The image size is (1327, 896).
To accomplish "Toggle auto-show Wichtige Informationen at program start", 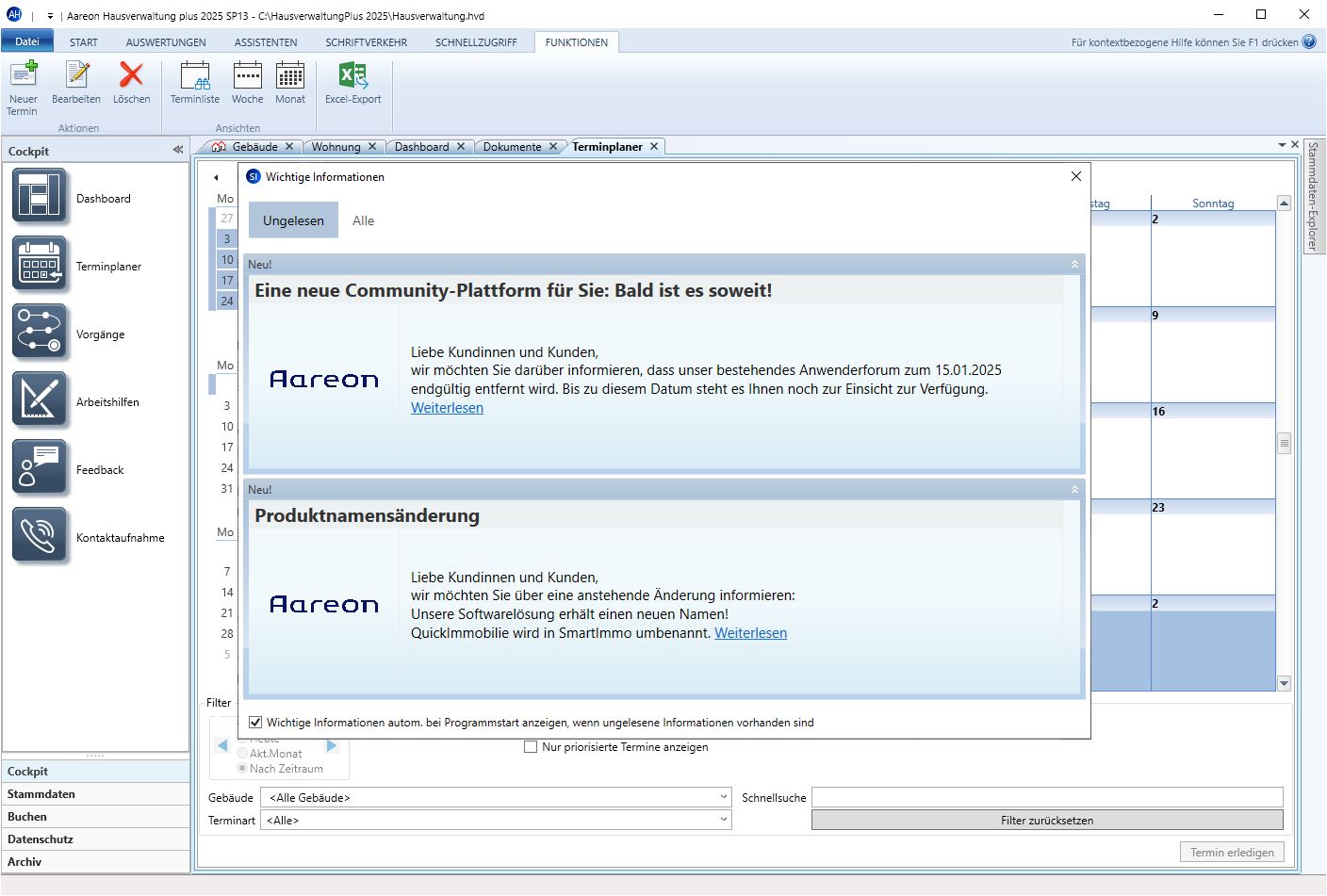I will [x=255, y=723].
